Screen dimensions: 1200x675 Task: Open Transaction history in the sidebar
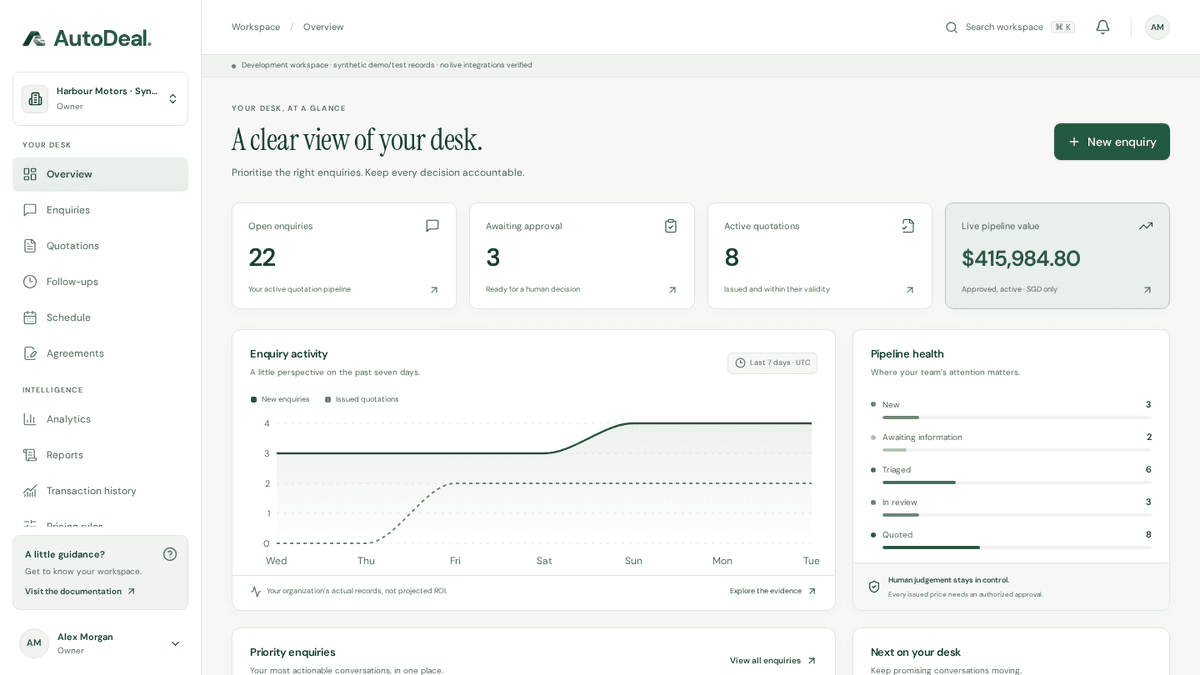point(100,491)
